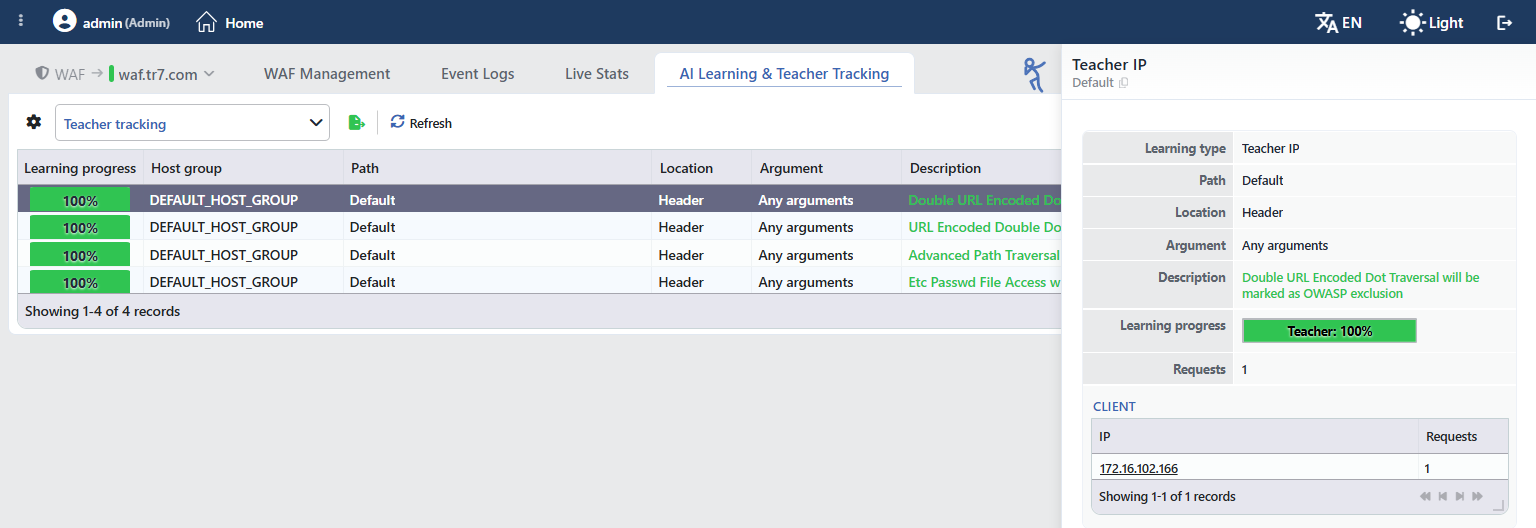Image resolution: width=1536 pixels, height=528 pixels.
Task: Click the Argument value in detail panel
Action: 1285,245
